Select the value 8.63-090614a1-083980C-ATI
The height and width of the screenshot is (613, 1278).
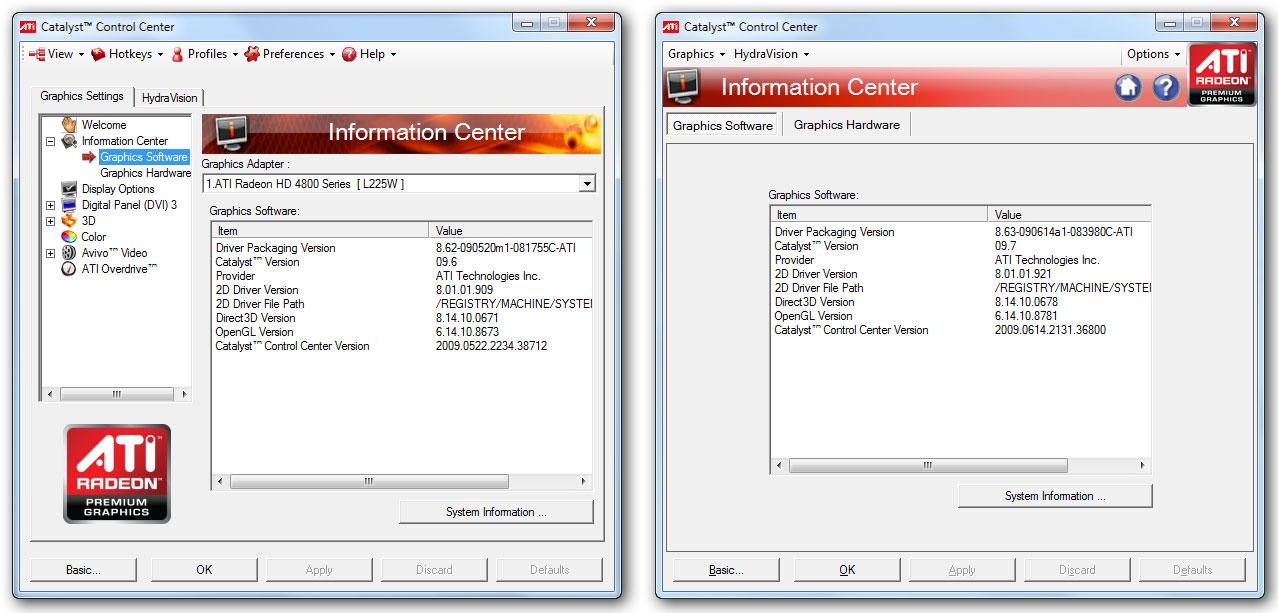pos(1064,232)
